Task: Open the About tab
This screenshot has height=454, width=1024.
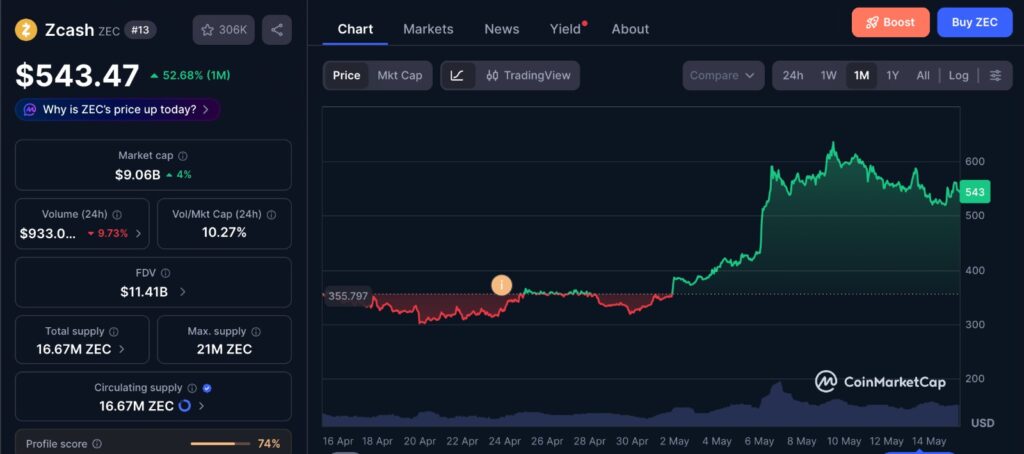Action: (x=630, y=29)
